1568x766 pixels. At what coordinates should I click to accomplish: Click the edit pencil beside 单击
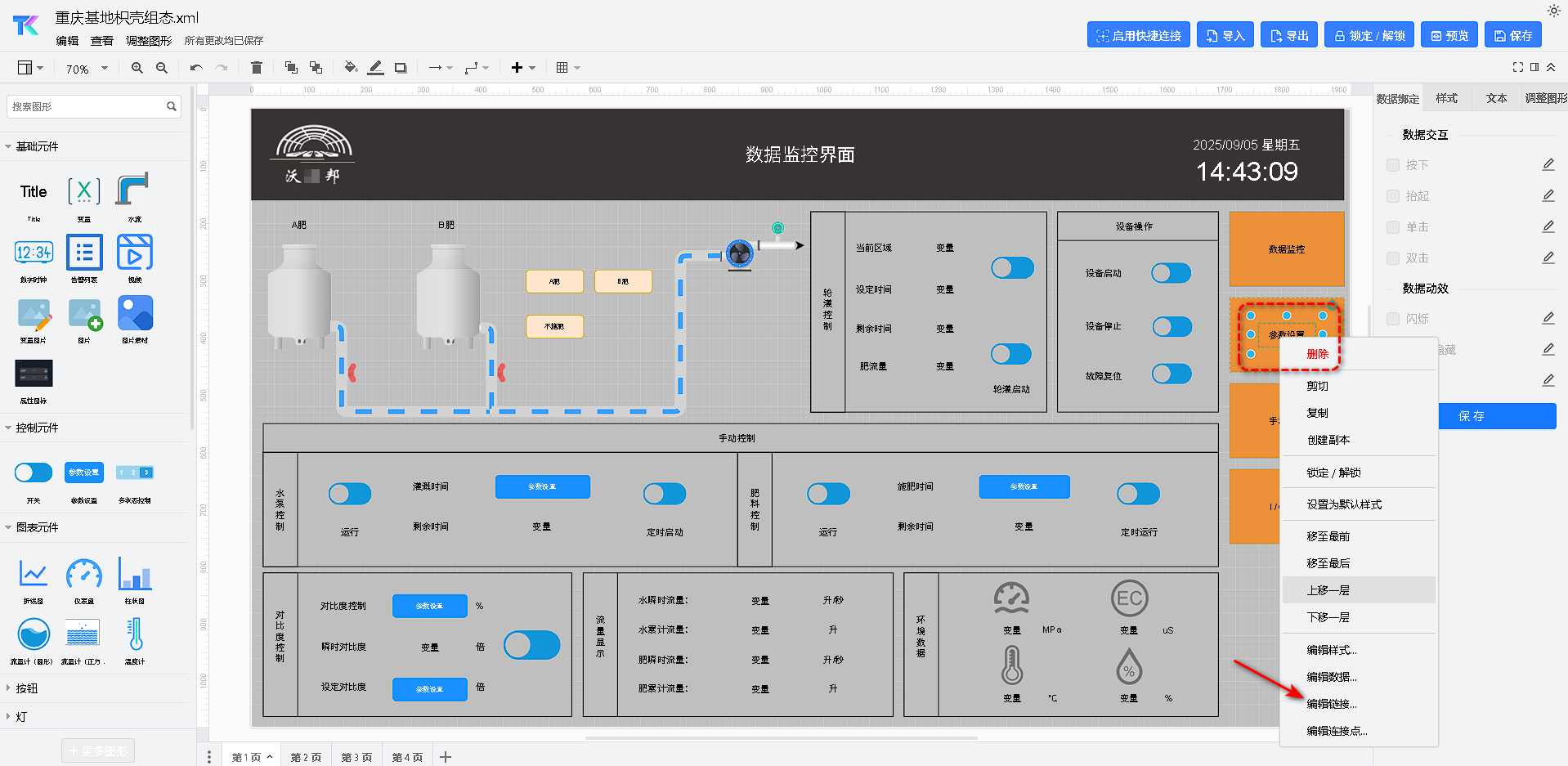(x=1548, y=226)
